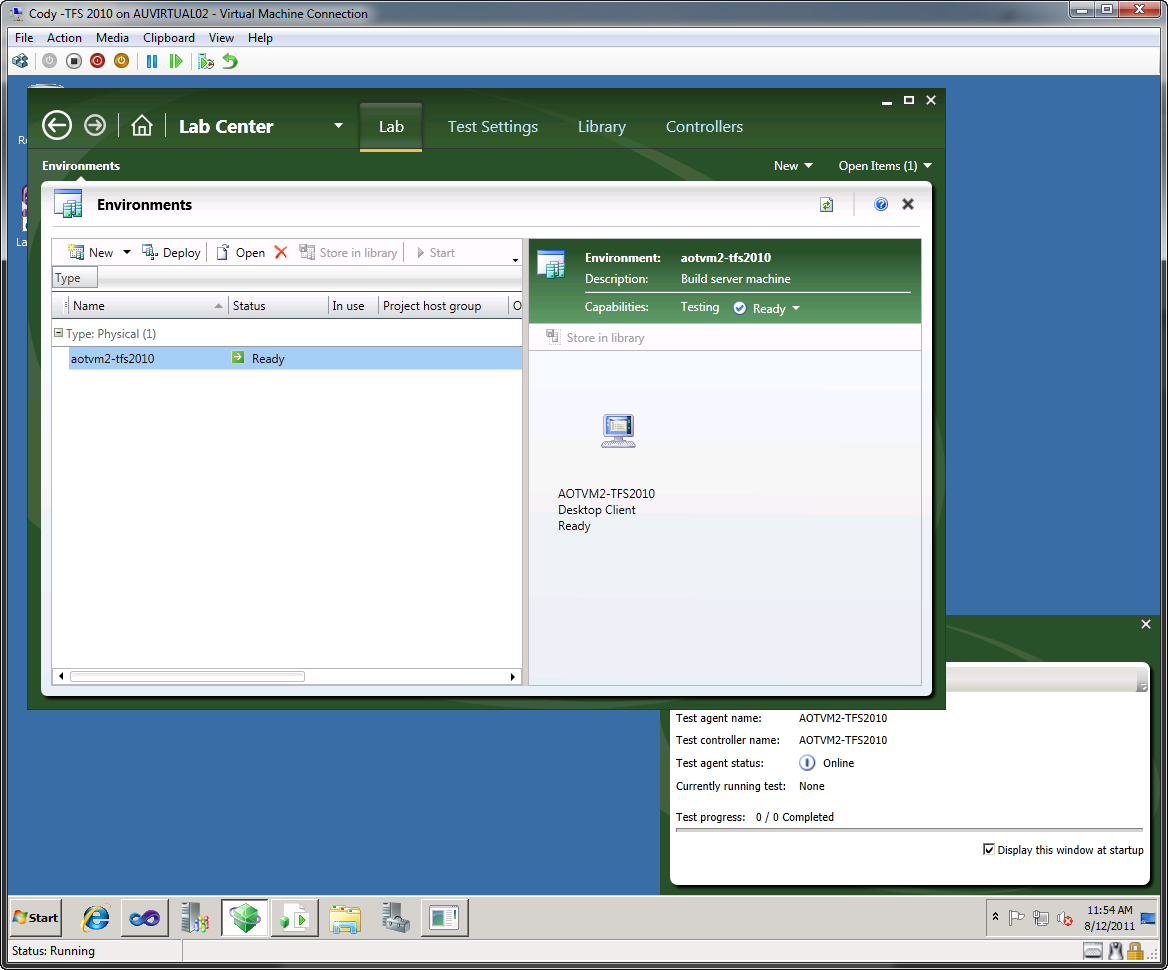Click the Revert green arrow icon
This screenshot has width=1168, height=970.
[x=230, y=61]
